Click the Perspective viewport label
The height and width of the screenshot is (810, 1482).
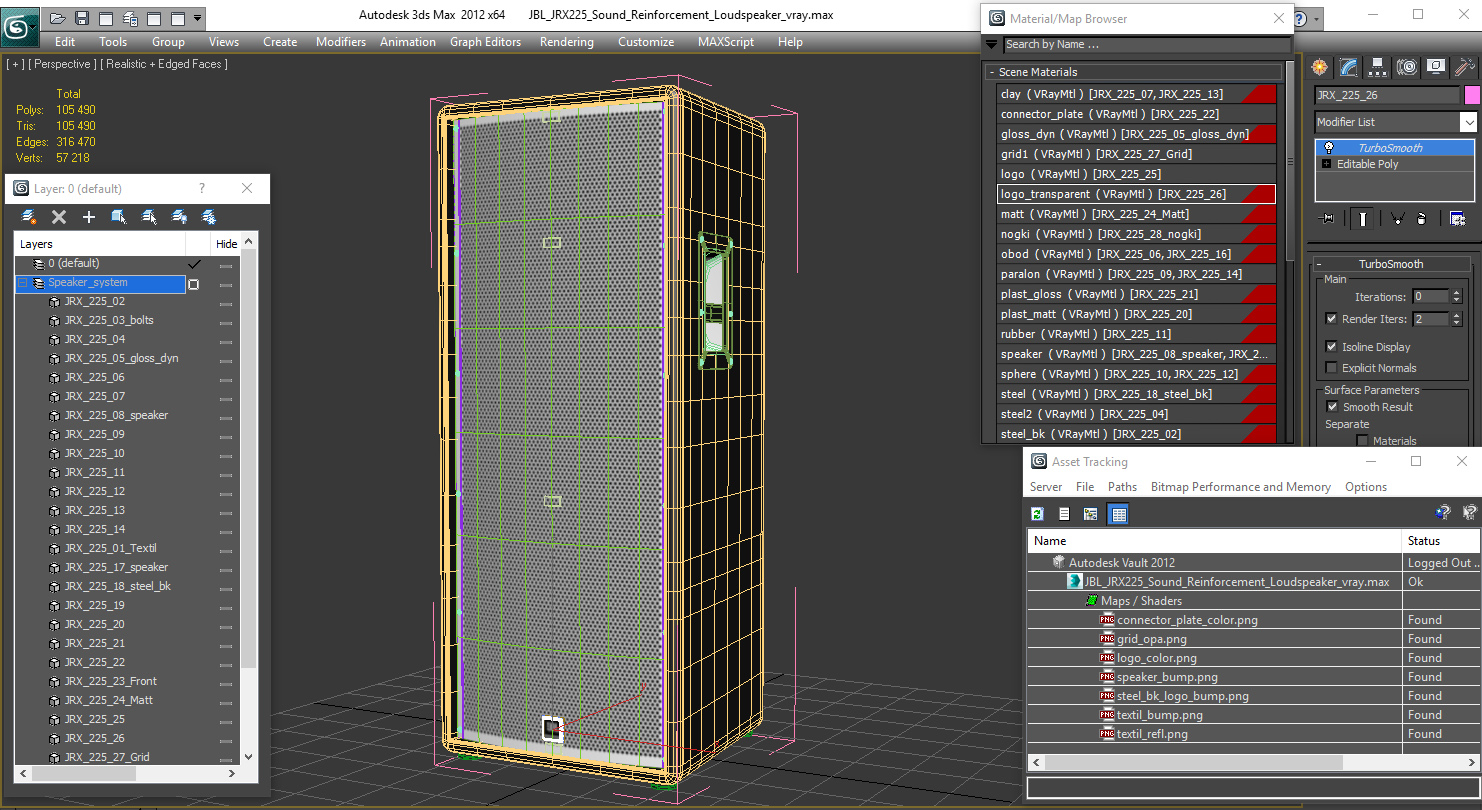pyautogui.click(x=64, y=64)
